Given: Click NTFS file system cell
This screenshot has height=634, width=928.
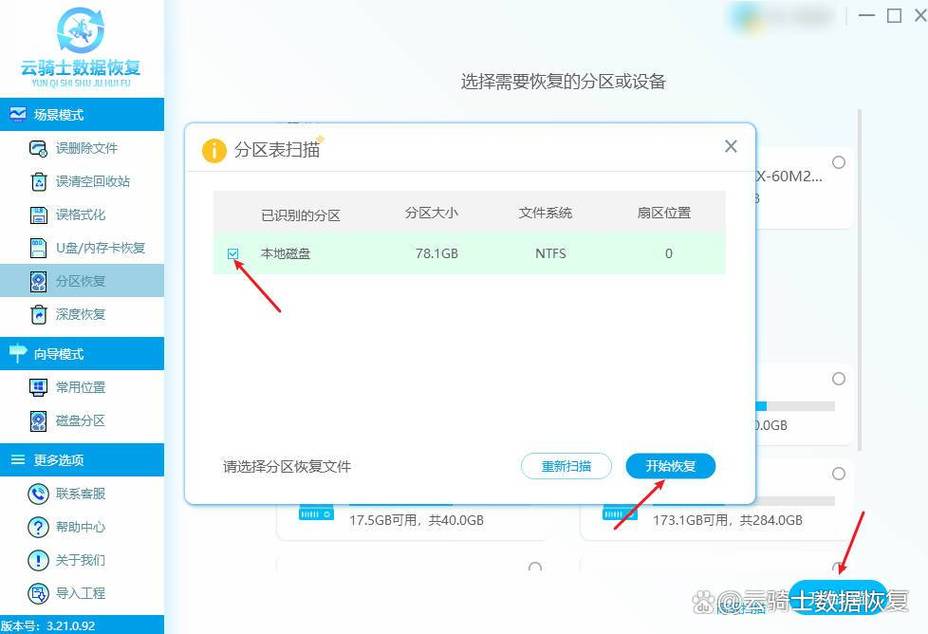Looking at the screenshot, I should click(x=550, y=254).
